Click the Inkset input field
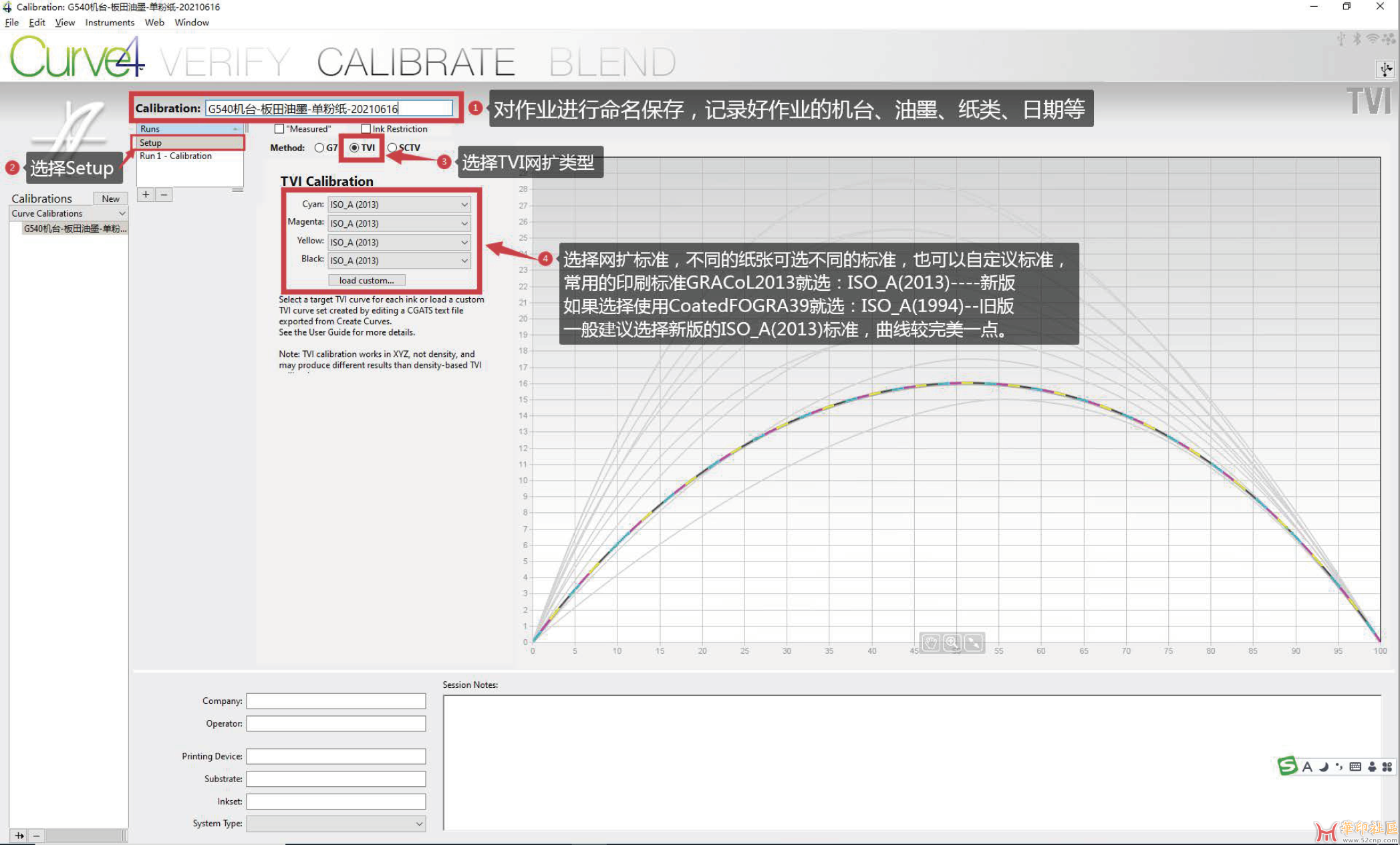The height and width of the screenshot is (845, 1400). click(x=335, y=802)
